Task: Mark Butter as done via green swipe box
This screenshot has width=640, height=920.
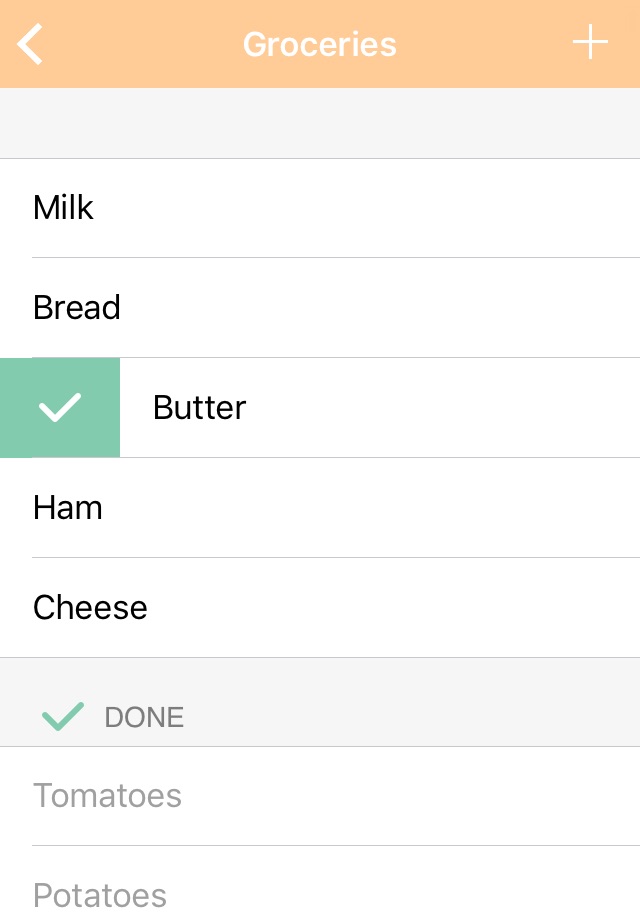Action: coord(60,407)
